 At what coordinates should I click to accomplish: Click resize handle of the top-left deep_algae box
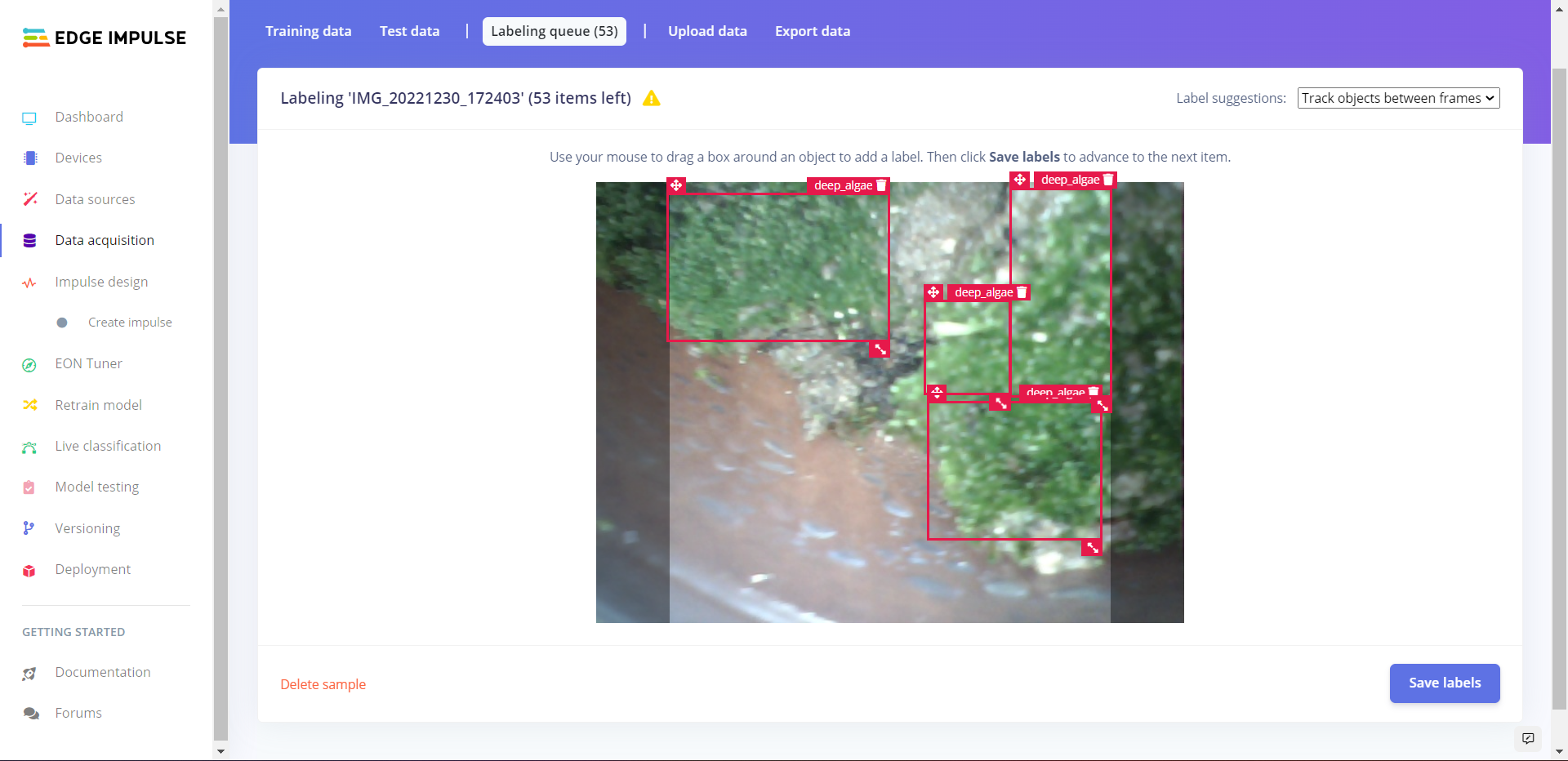coord(880,349)
